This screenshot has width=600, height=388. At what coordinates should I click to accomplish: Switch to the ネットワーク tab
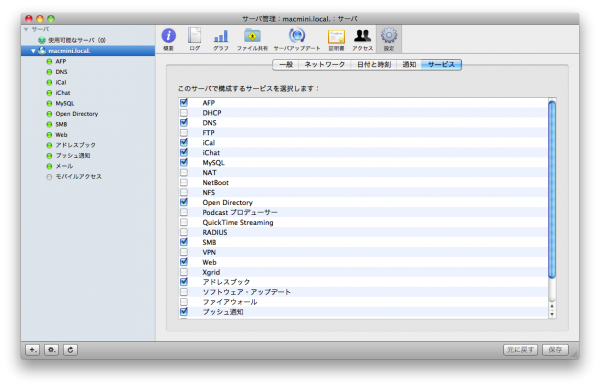pyautogui.click(x=324, y=64)
